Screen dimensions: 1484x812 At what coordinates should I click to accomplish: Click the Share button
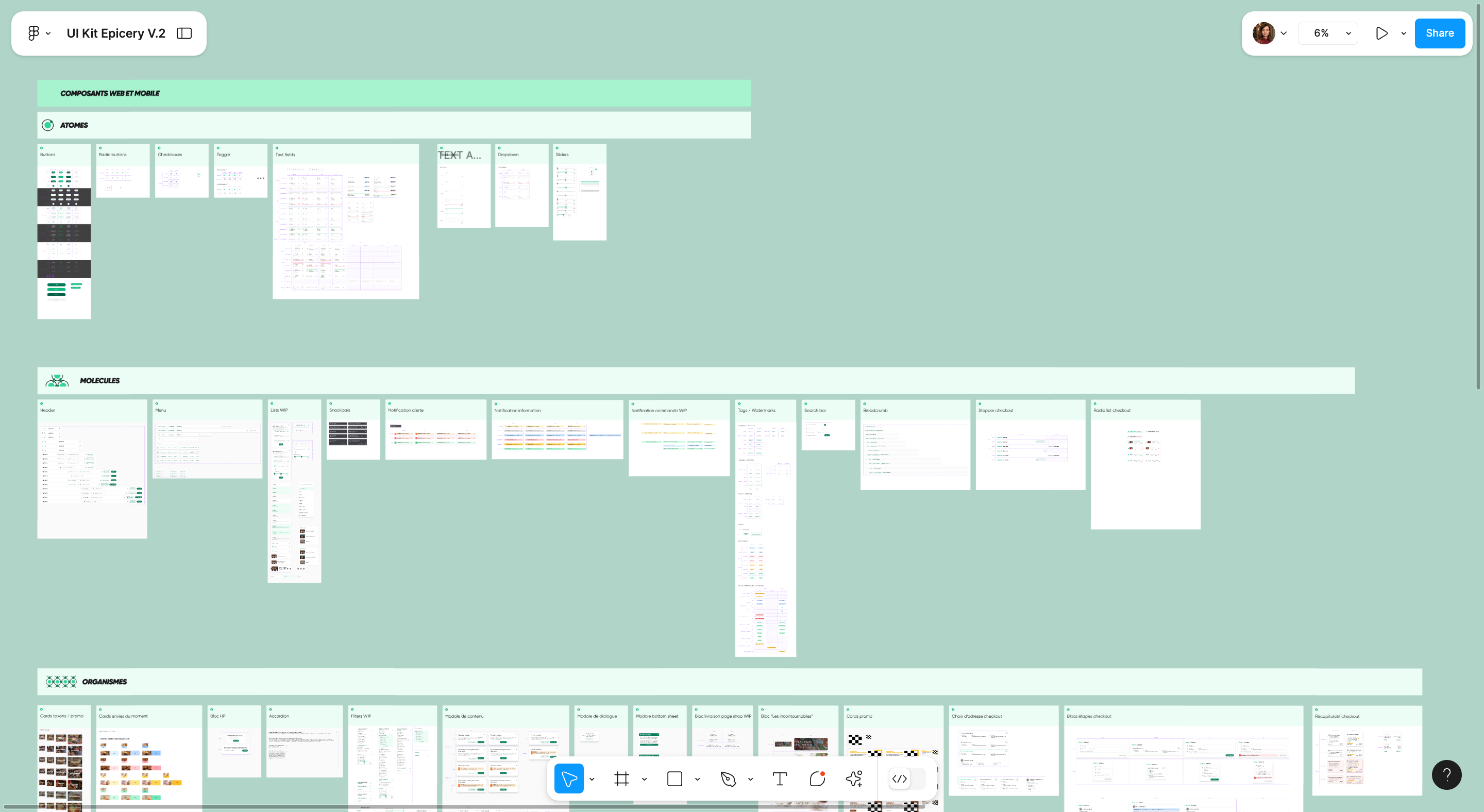(x=1440, y=33)
